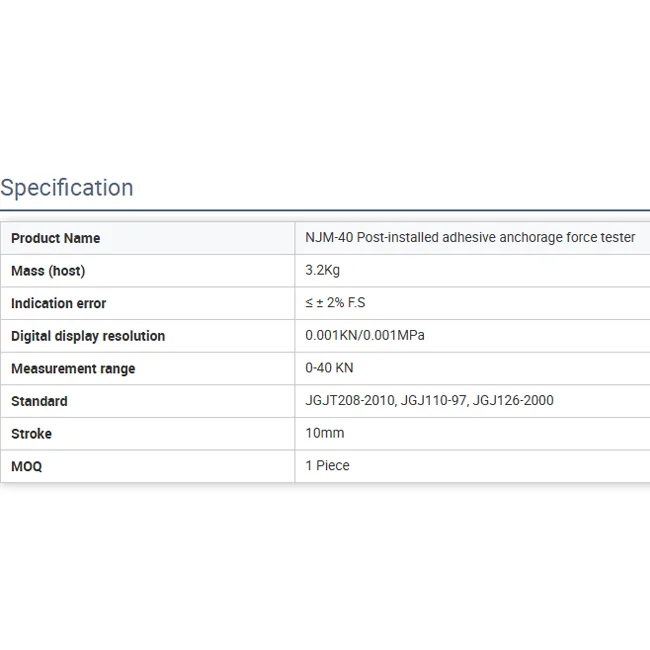Select the Stroke label cell

coord(32,434)
